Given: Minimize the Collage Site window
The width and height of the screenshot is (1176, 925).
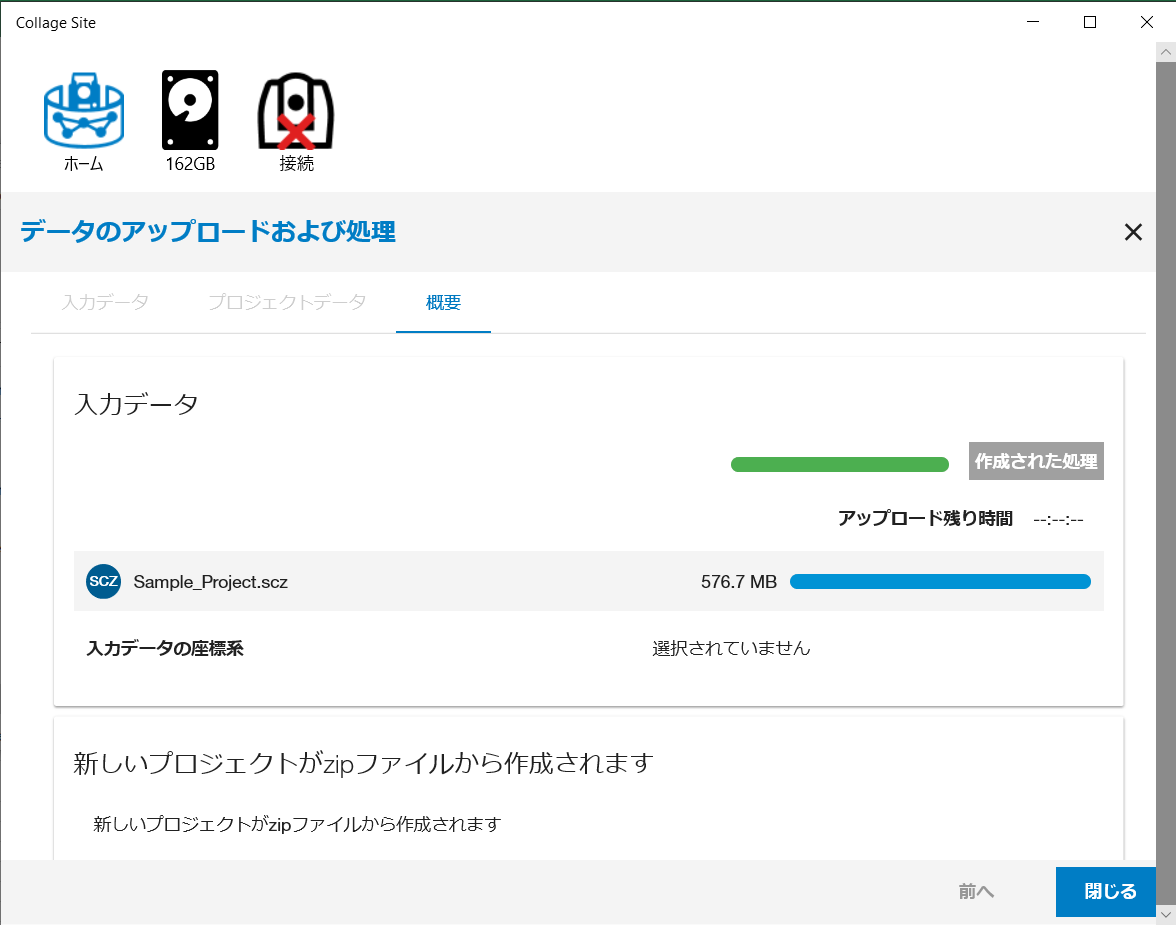Looking at the screenshot, I should 1035,22.
